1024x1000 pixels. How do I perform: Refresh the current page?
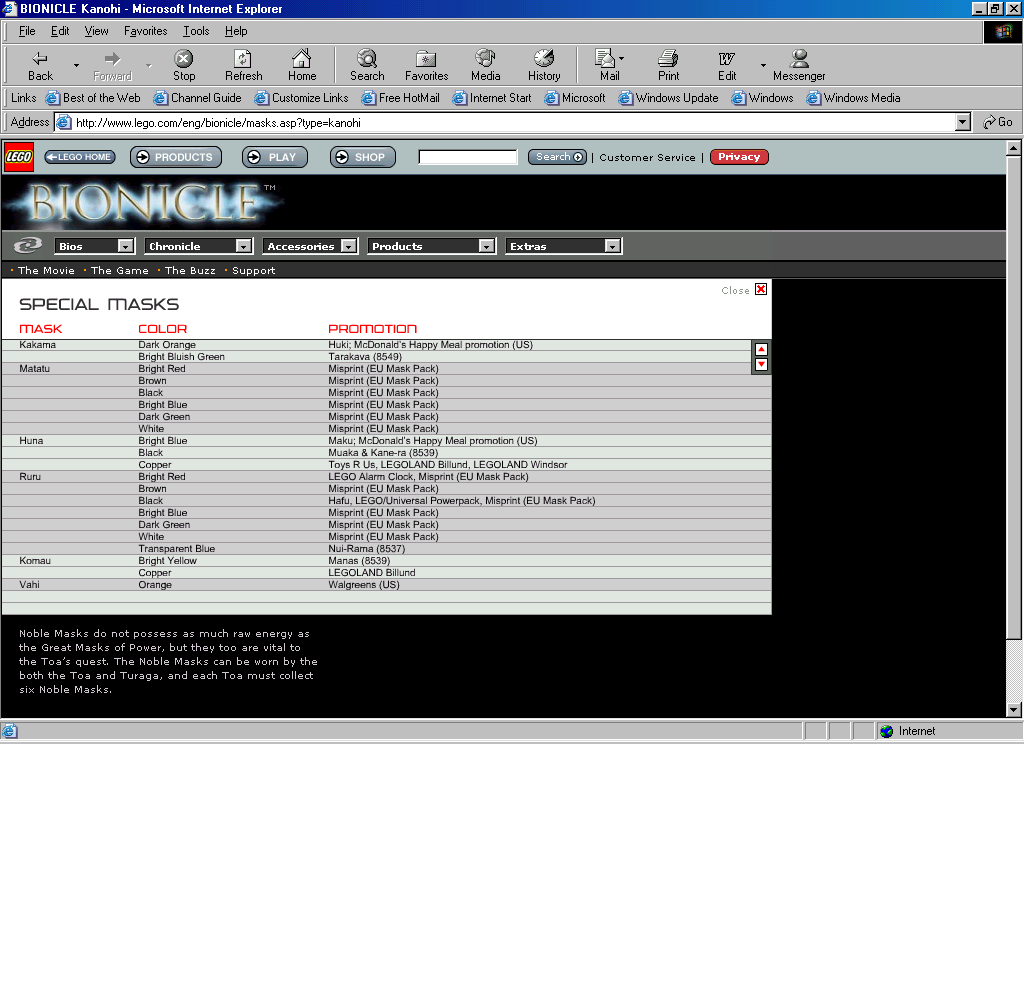[x=243, y=63]
